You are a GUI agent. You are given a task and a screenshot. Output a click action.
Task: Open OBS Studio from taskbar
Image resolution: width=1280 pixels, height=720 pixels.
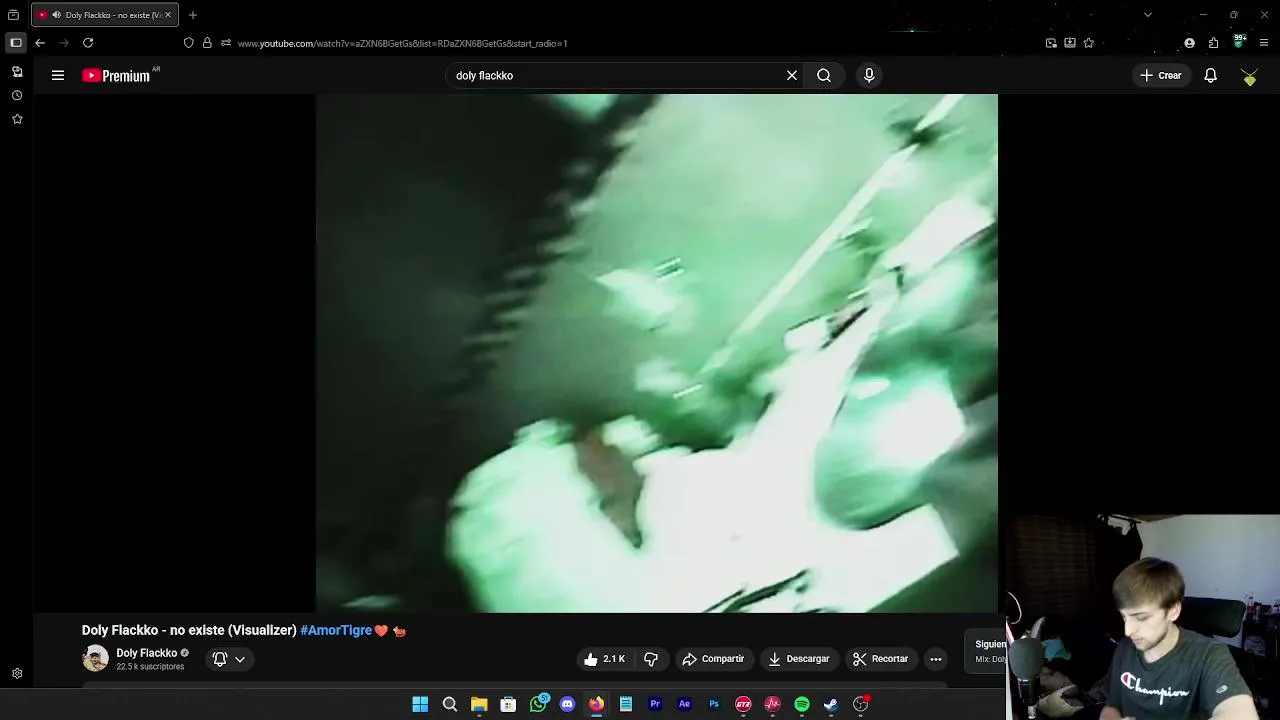click(861, 704)
